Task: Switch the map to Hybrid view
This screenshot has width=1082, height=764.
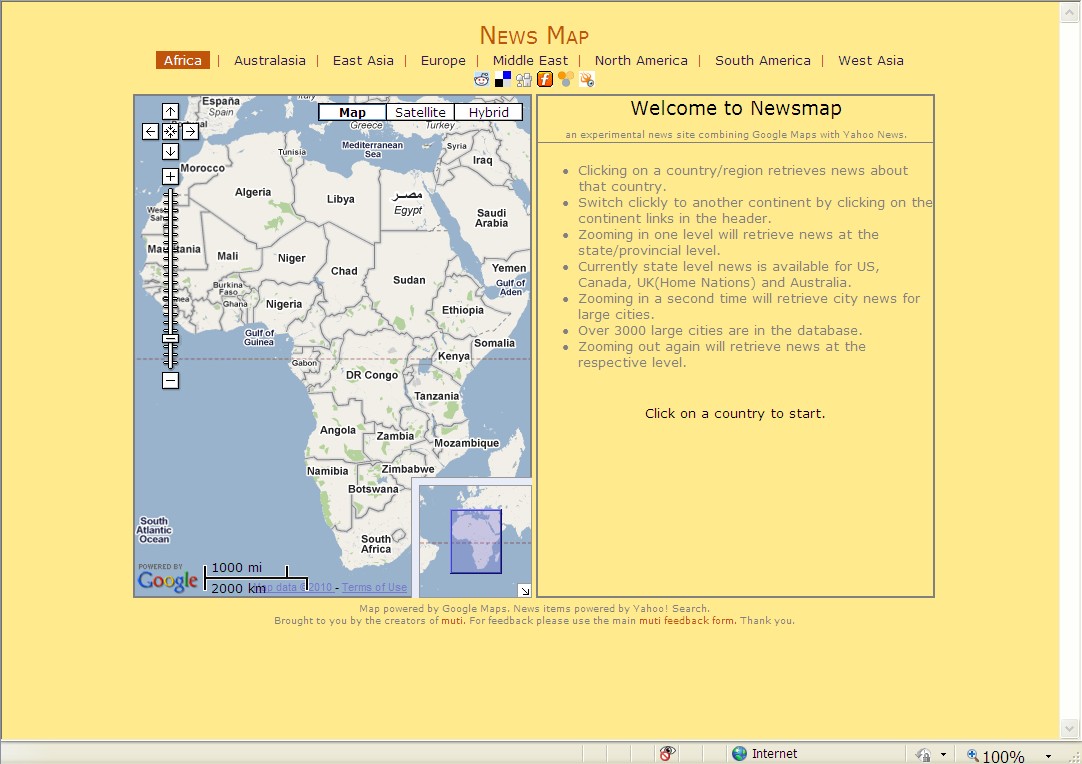Action: (488, 112)
